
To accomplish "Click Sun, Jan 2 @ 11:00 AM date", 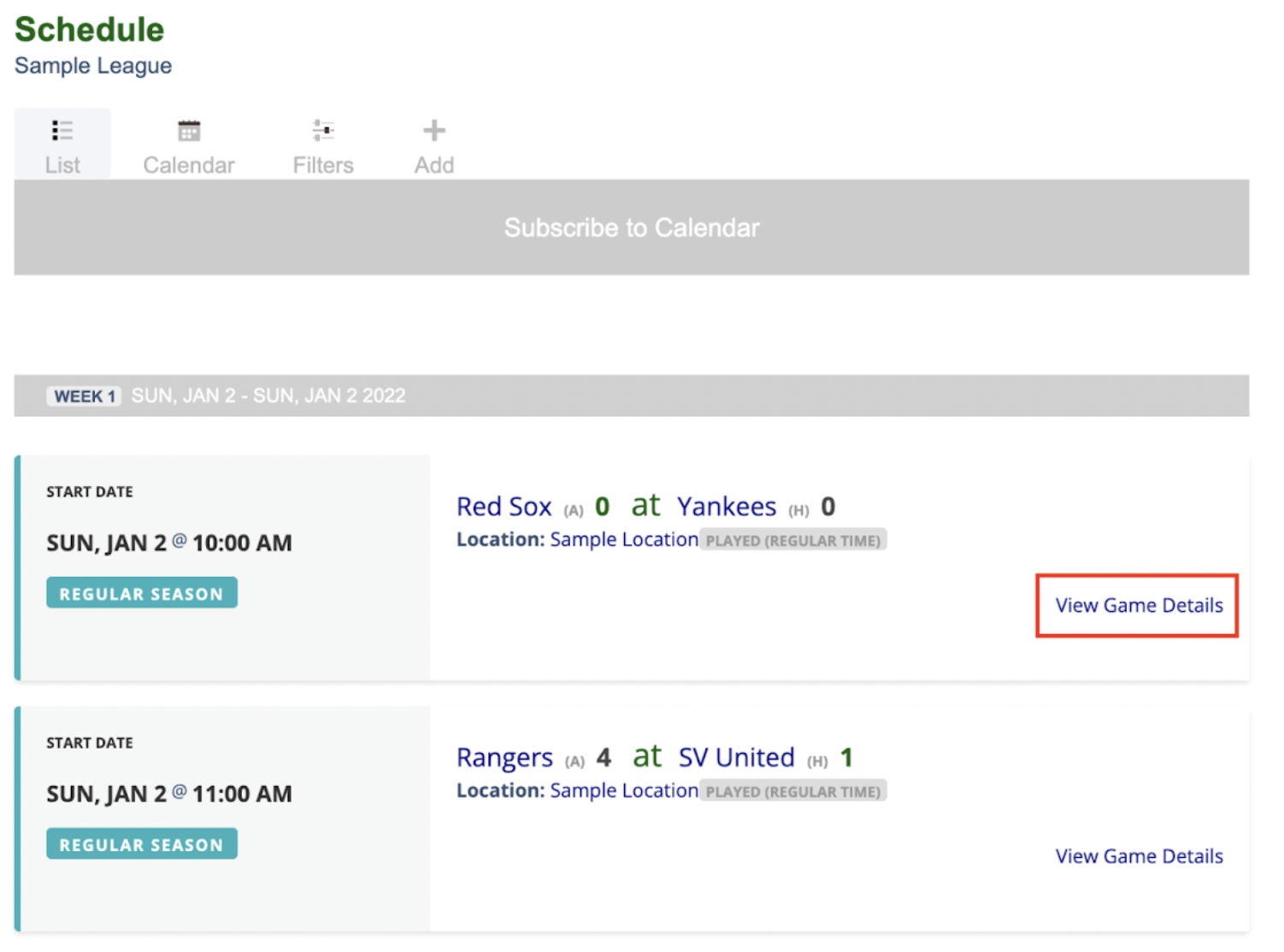I will point(169,794).
